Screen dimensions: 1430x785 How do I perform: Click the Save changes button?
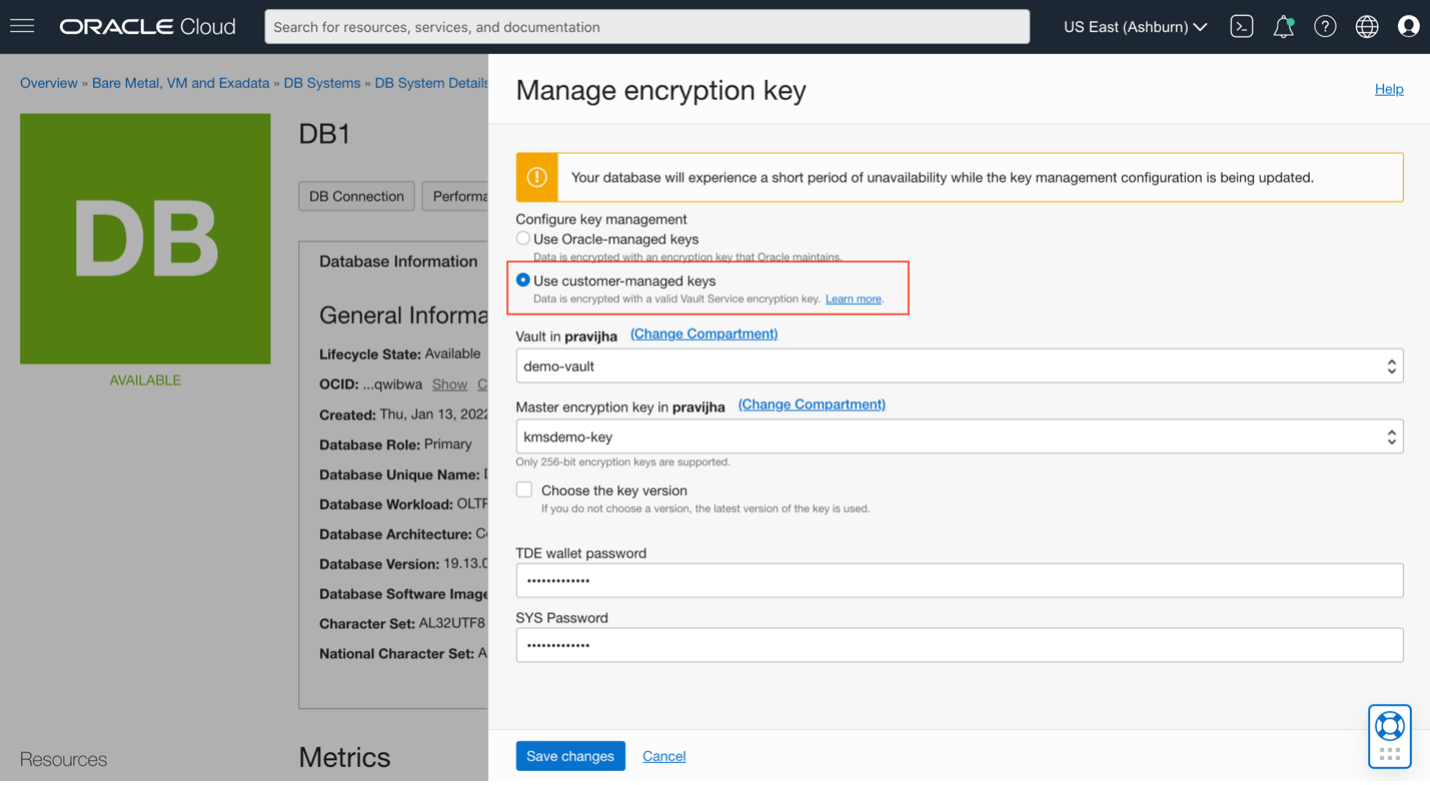point(570,756)
